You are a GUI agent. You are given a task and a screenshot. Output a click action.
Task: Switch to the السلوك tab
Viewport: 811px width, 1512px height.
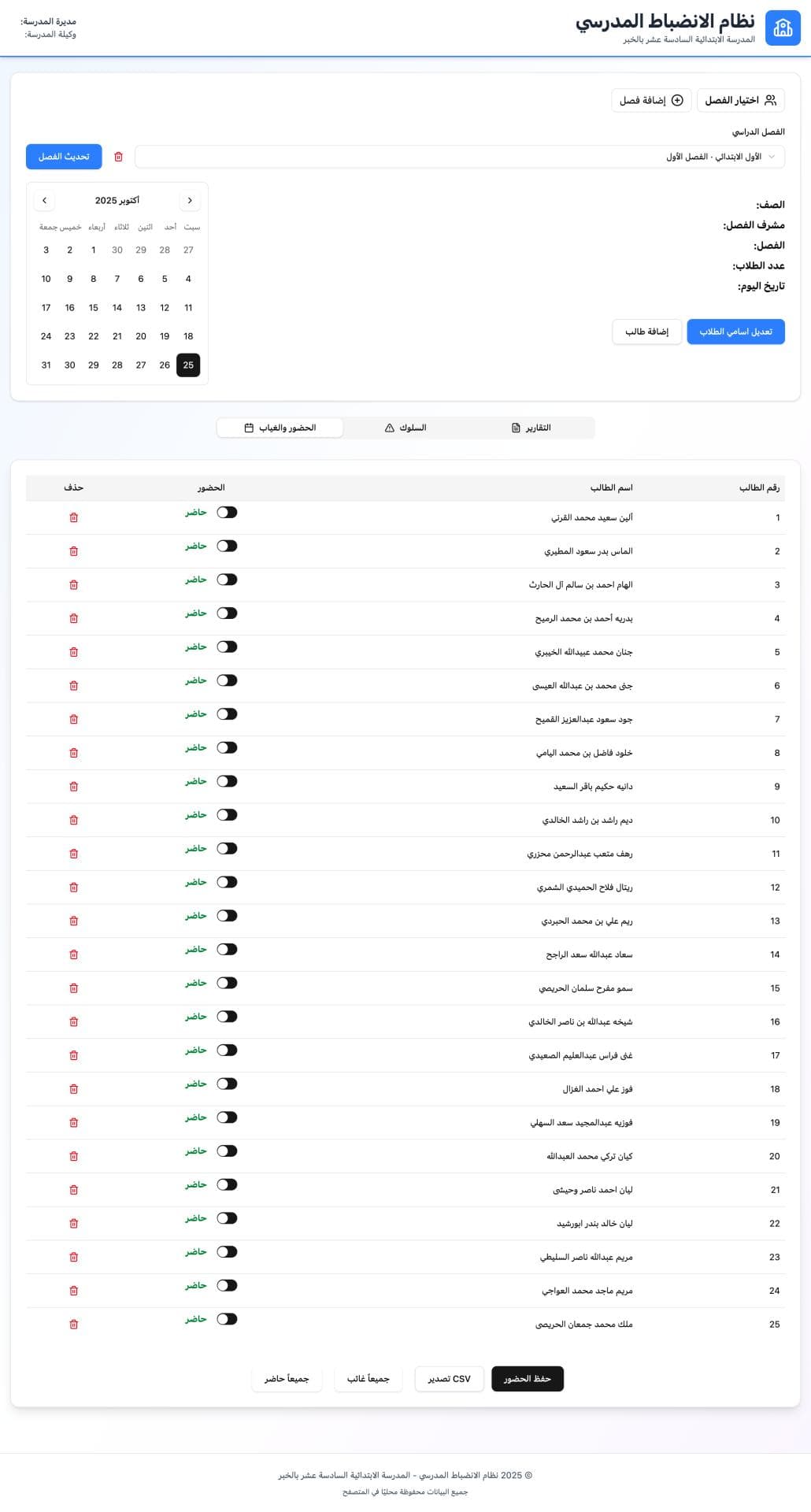point(405,428)
